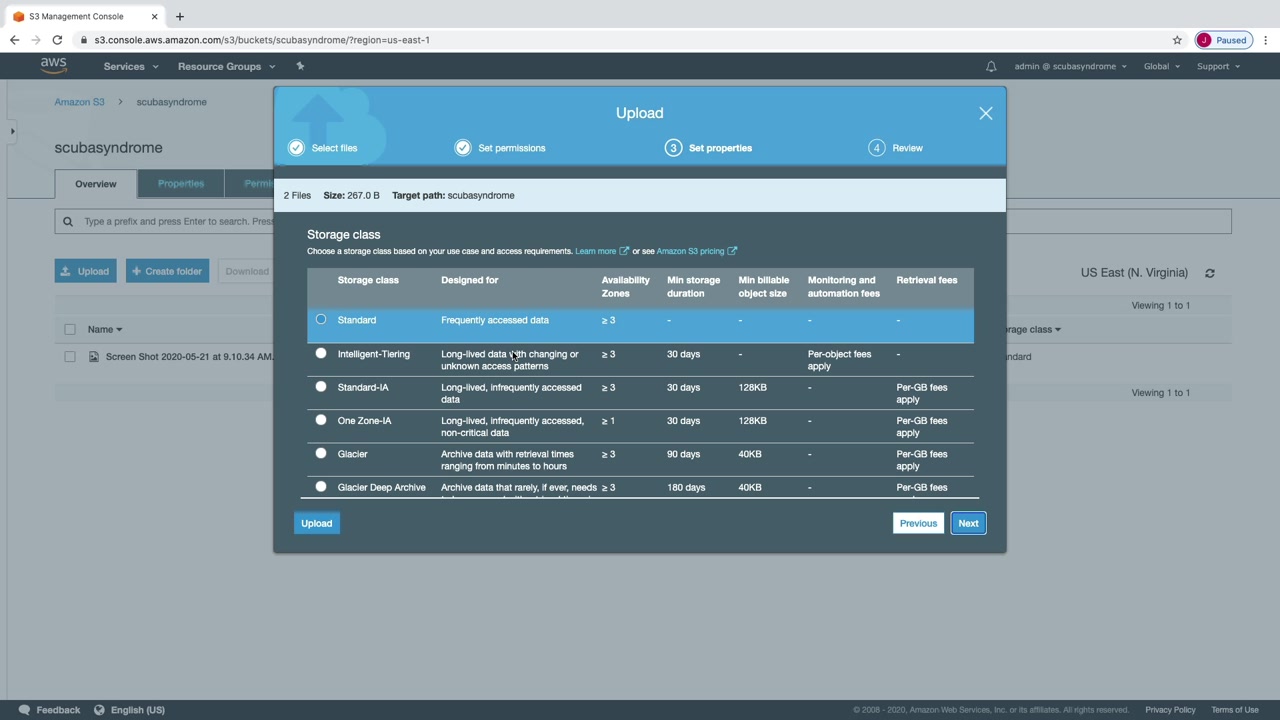Open the Amazon S3 pricing link
The image size is (1280, 720).
tap(690, 251)
